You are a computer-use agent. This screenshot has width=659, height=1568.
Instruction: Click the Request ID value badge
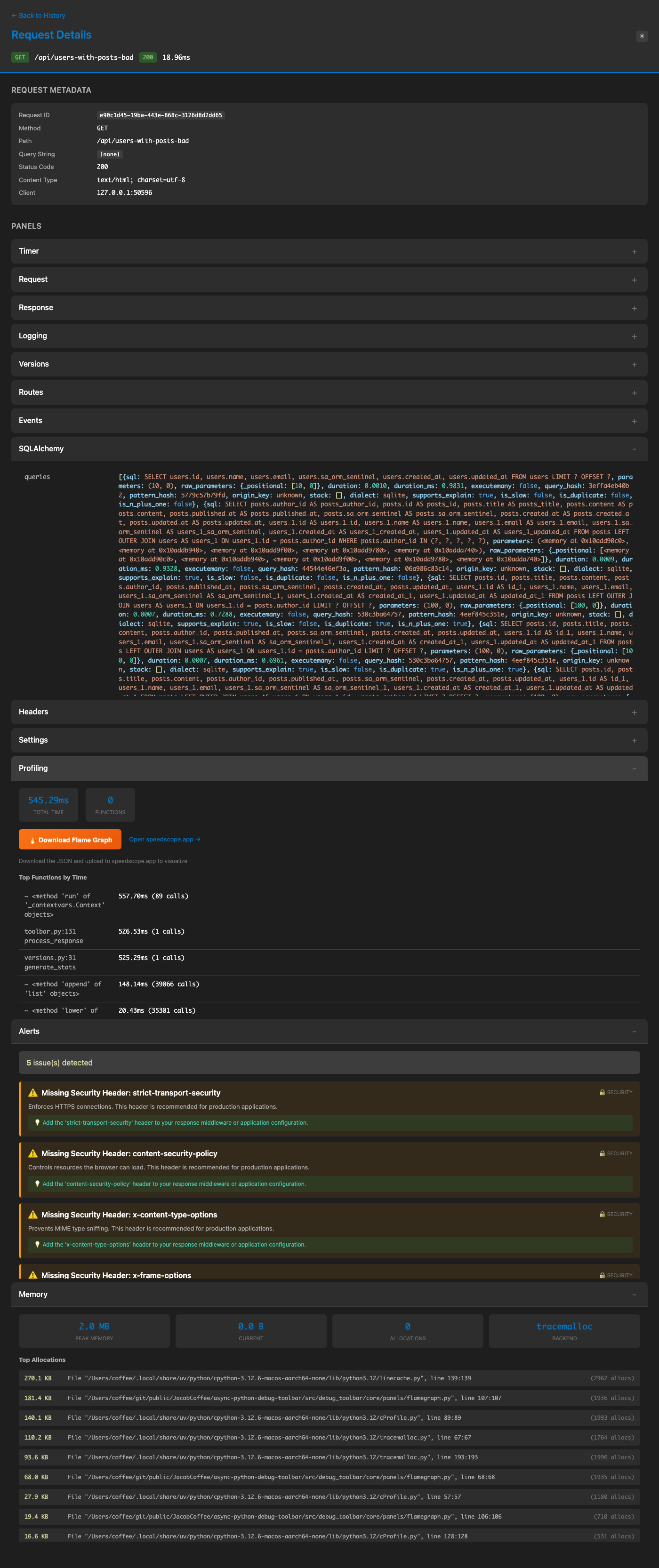click(x=161, y=115)
